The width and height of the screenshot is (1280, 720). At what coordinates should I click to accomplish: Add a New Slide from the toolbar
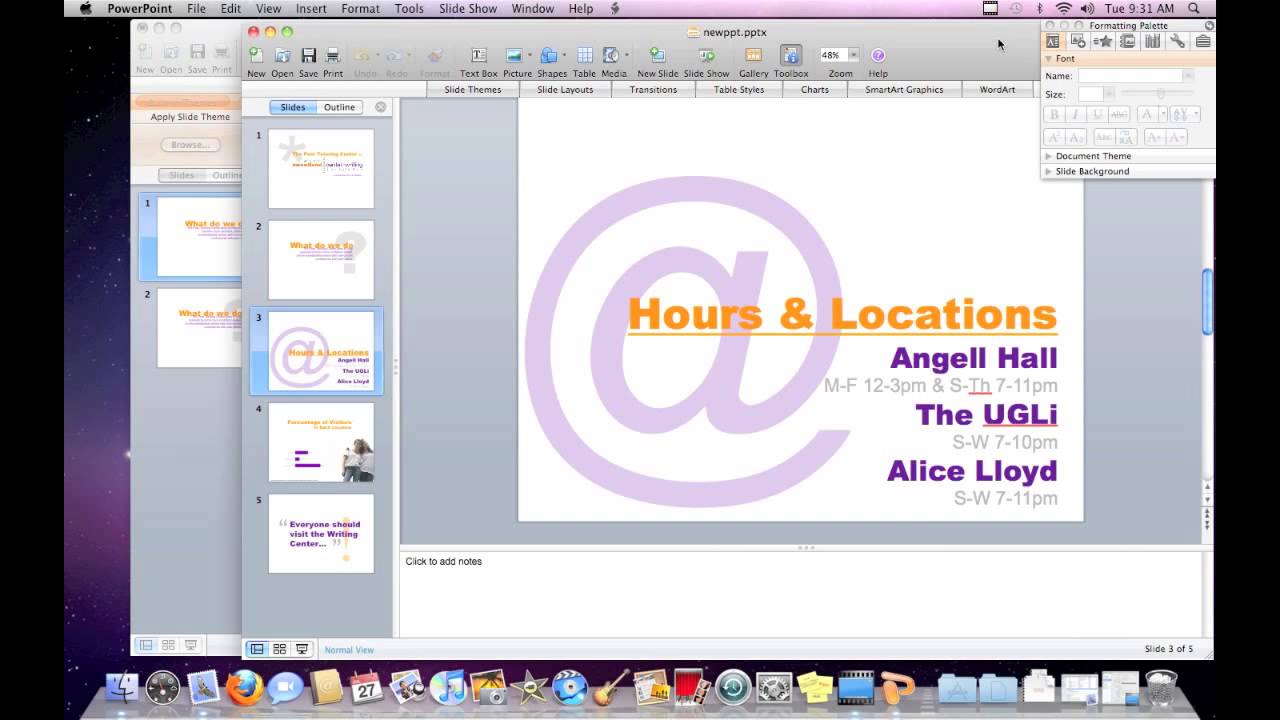[657, 56]
